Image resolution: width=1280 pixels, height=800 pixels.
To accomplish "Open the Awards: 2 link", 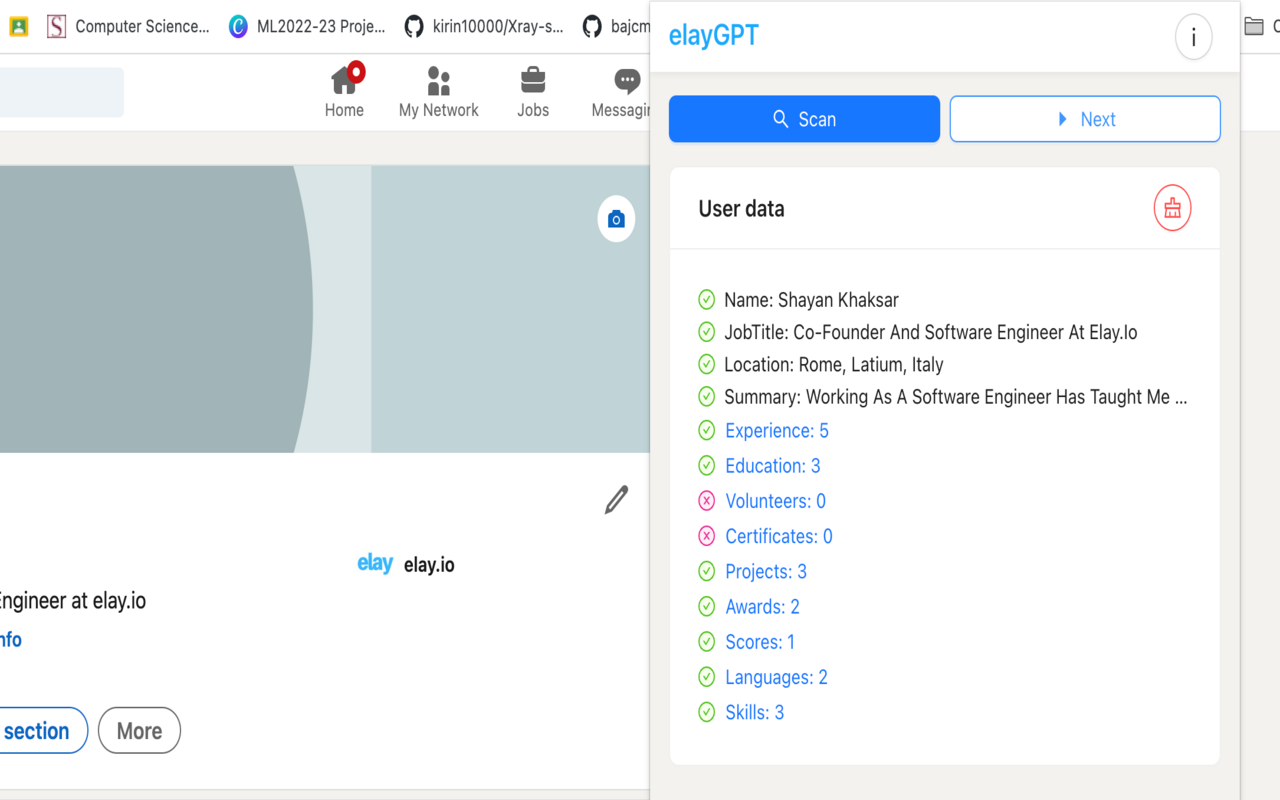I will pyautogui.click(x=762, y=607).
